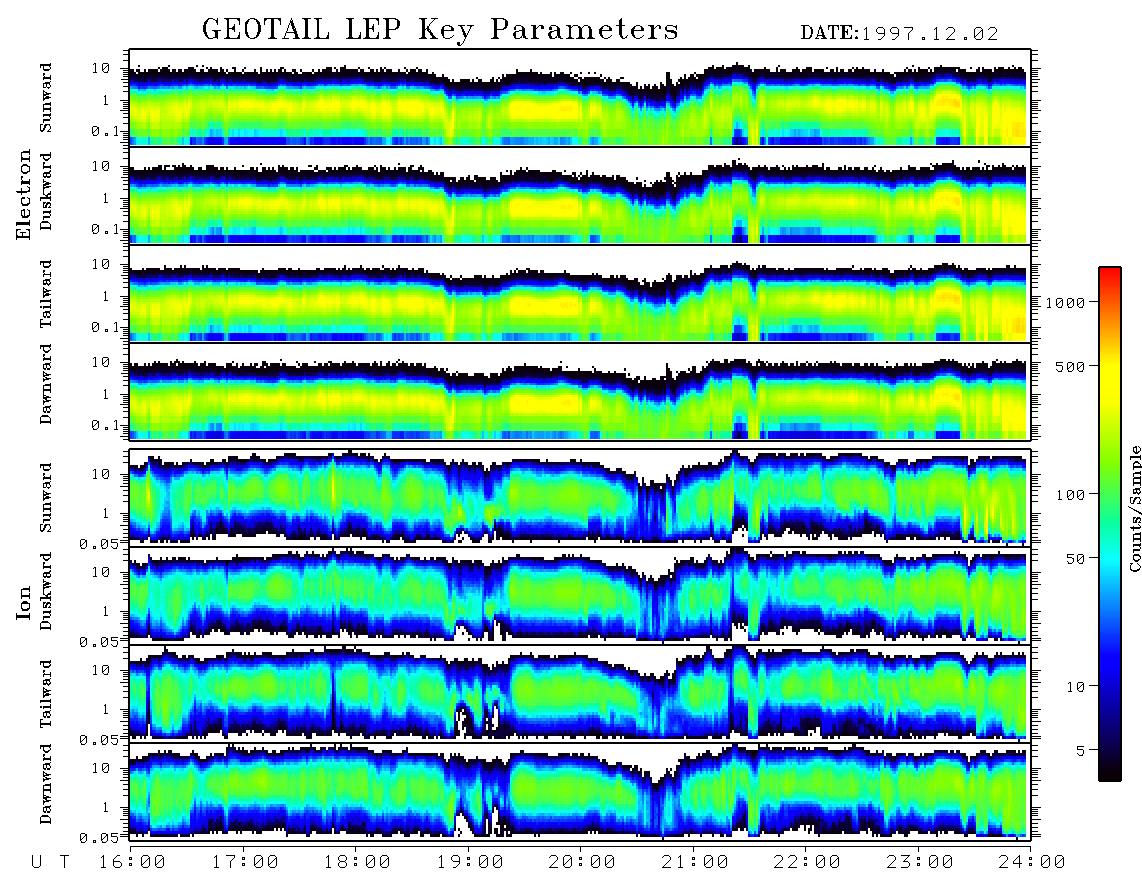The width and height of the screenshot is (1142, 880).
Task: Select the Electron Duskward panel label
Action: (46, 191)
